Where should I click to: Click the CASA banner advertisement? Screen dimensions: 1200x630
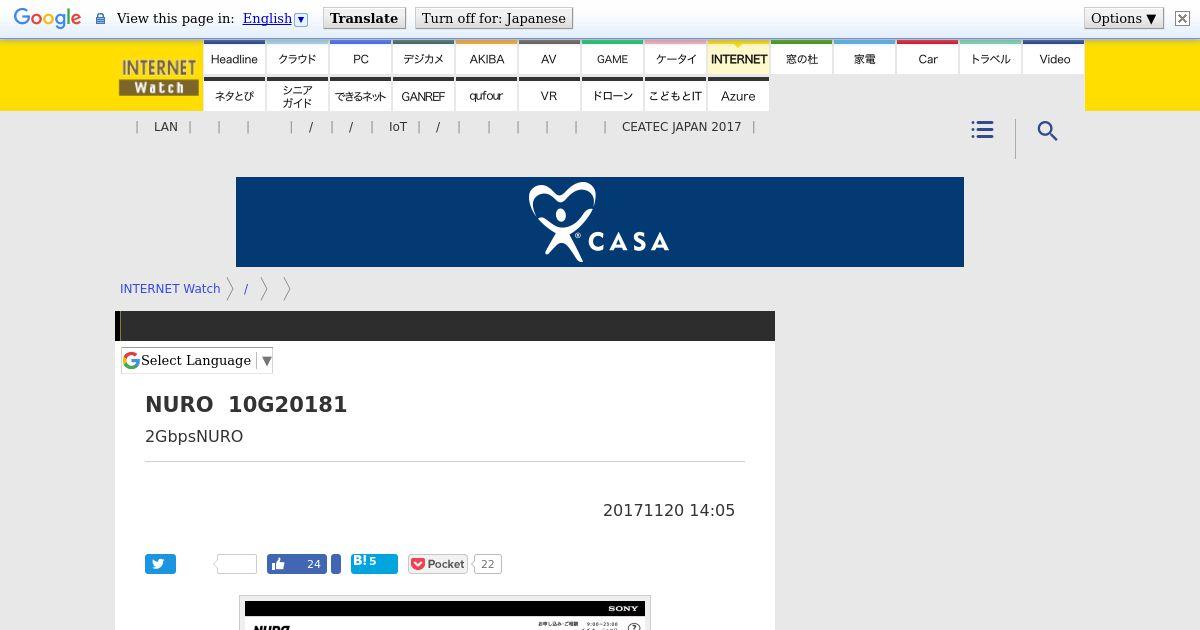coord(600,222)
